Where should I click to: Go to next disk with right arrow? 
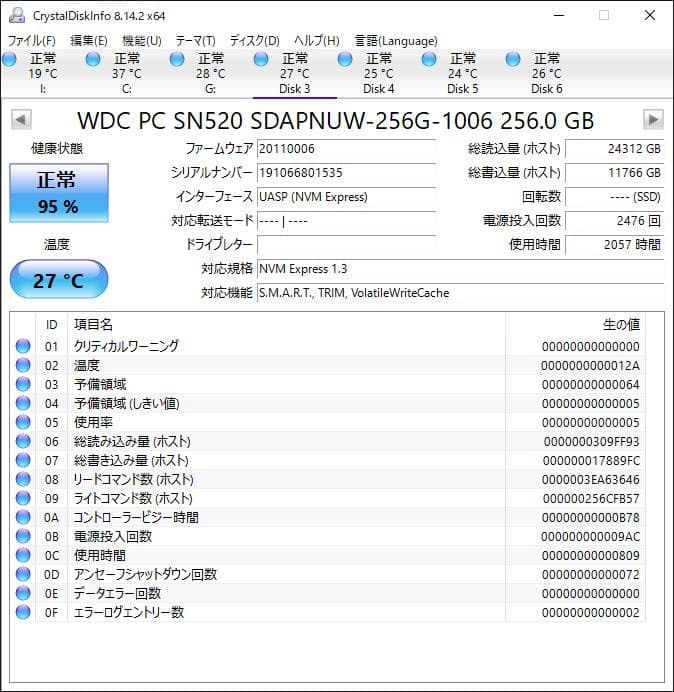(653, 120)
